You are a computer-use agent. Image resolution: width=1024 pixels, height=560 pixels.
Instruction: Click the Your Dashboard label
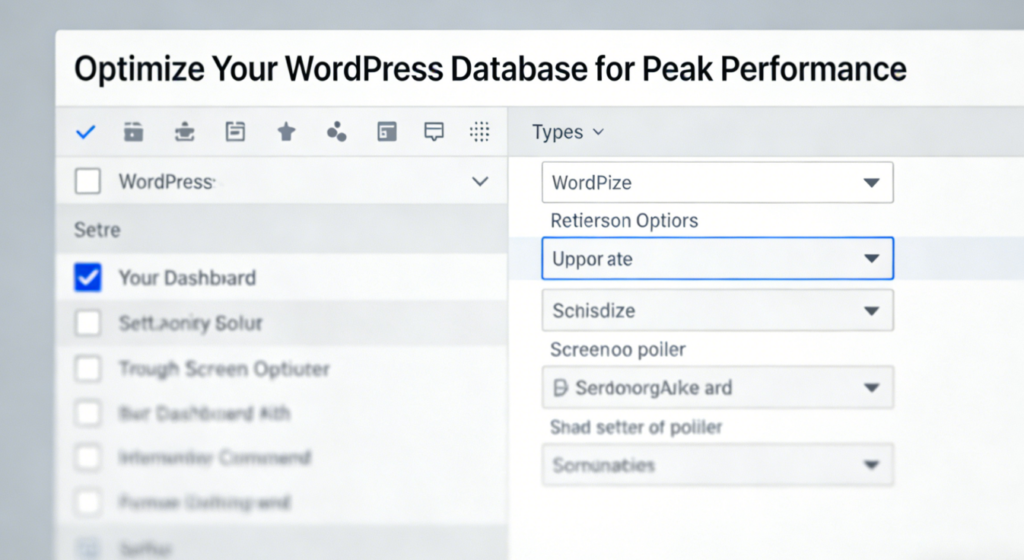187,277
